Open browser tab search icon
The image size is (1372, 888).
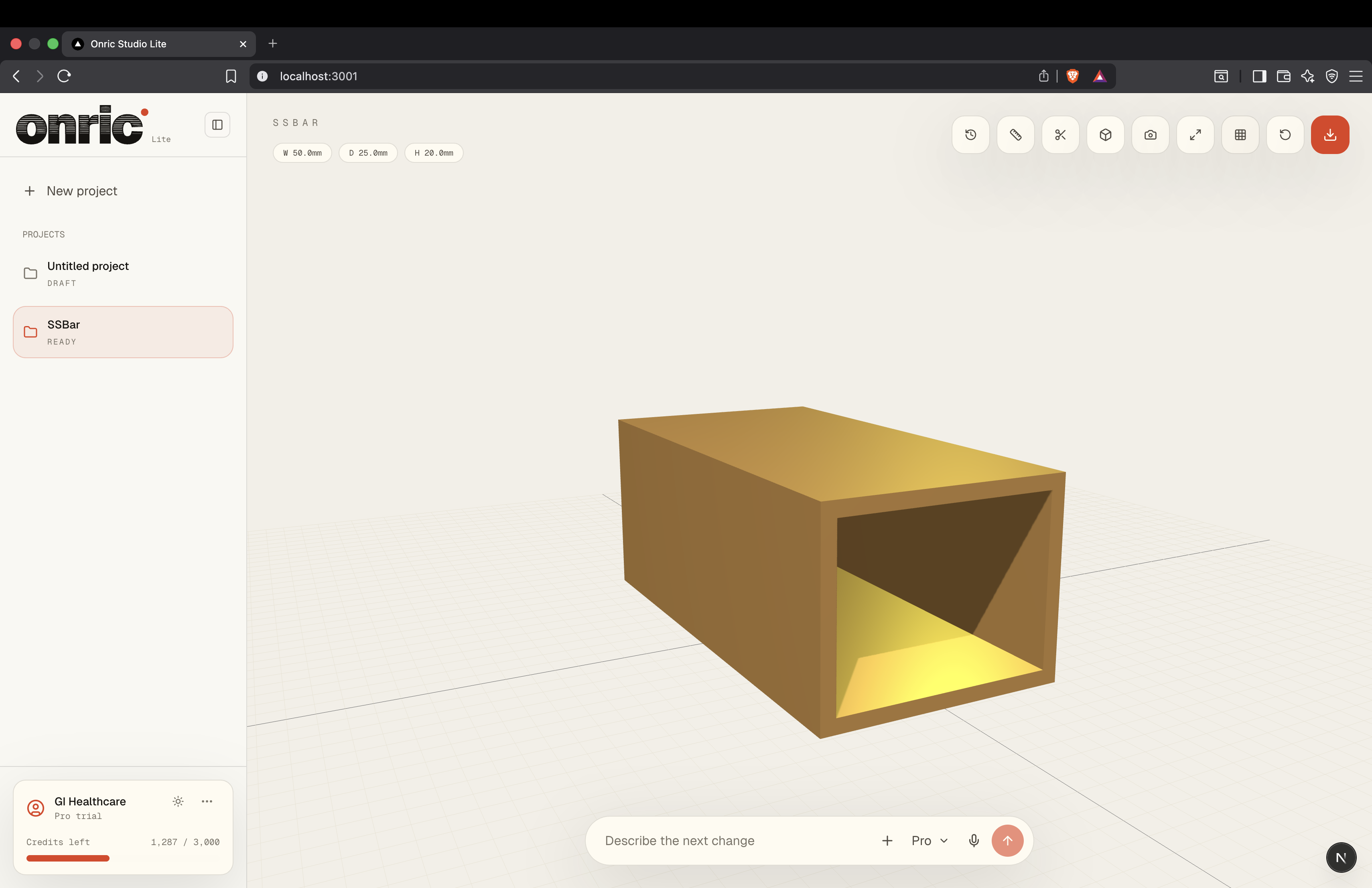click(x=1221, y=76)
